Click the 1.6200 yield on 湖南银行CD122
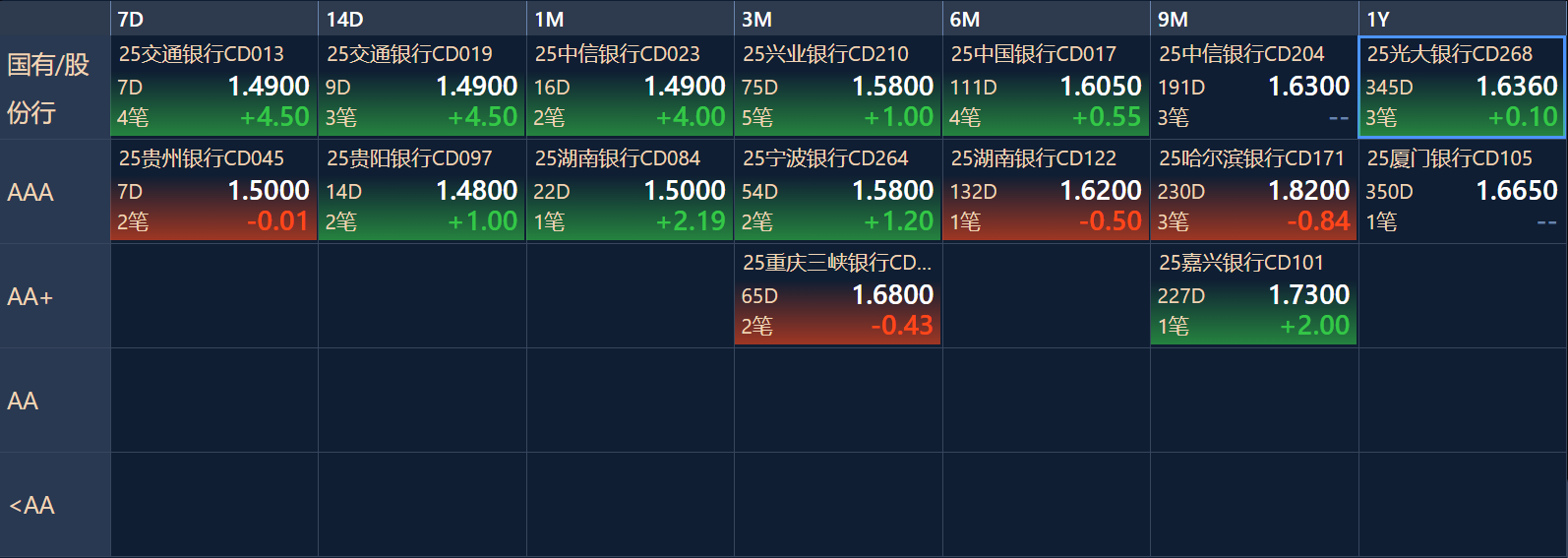The height and width of the screenshot is (558, 1568). tap(1101, 191)
